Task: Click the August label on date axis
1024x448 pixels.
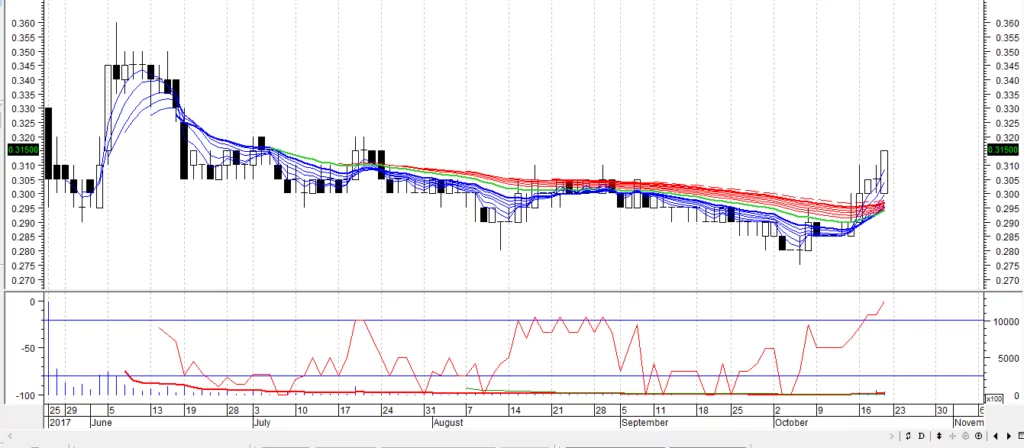Action: [447, 423]
